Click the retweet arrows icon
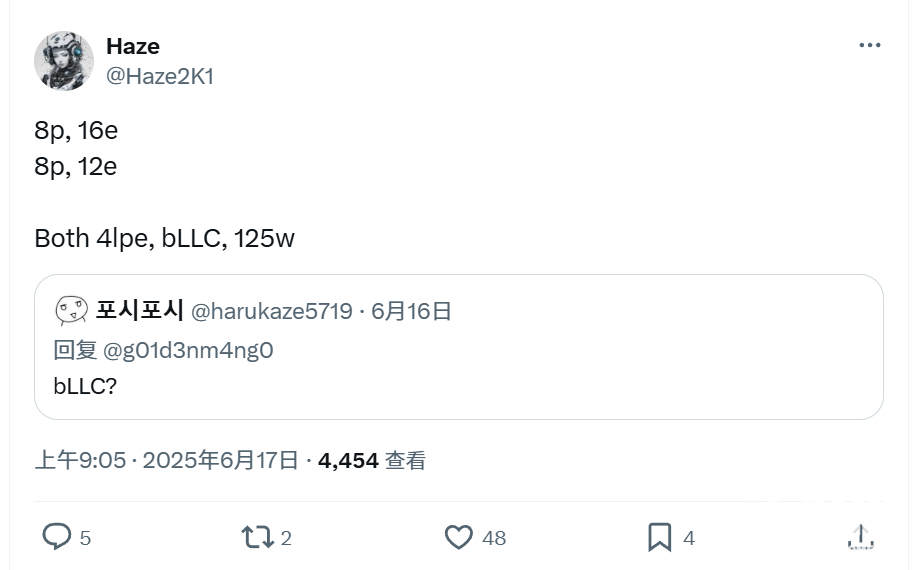The image size is (914, 570). [258, 537]
